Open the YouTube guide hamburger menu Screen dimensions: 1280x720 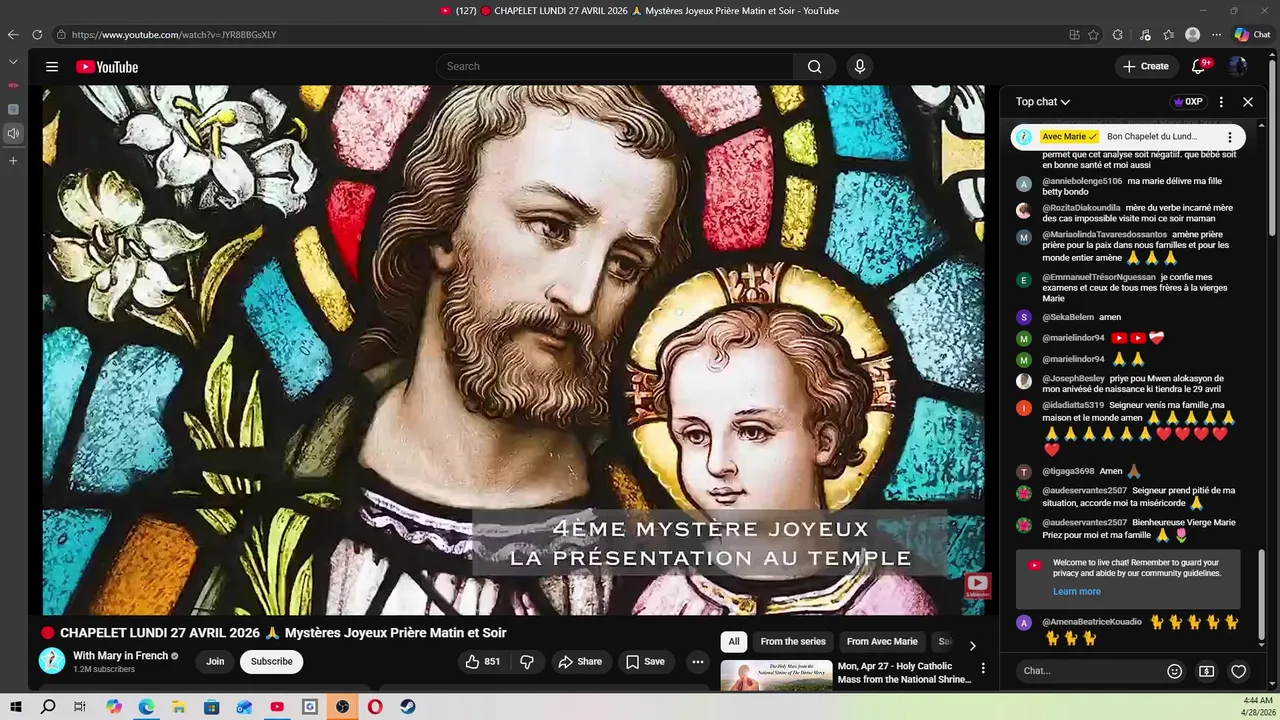click(51, 67)
